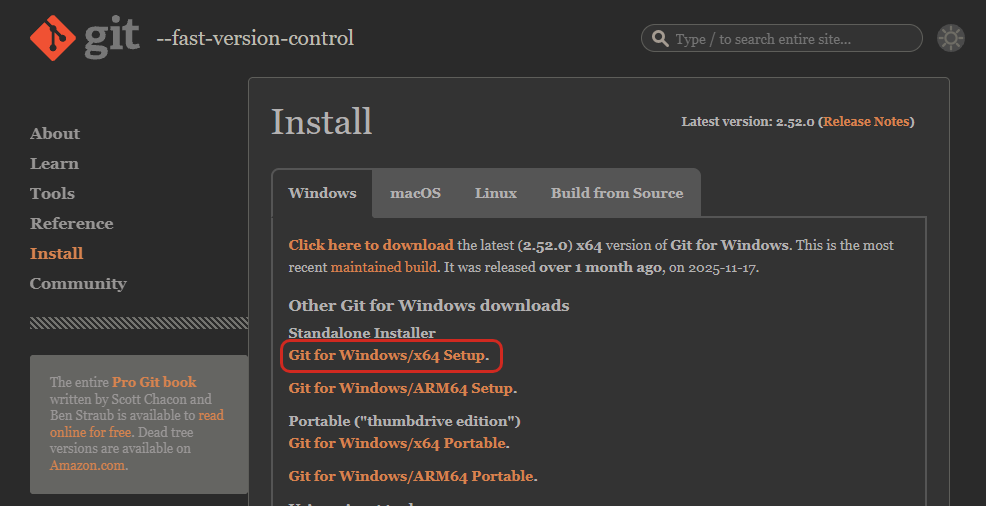Click the 'Install' page heading
This screenshot has height=506, width=986.
coord(321,122)
